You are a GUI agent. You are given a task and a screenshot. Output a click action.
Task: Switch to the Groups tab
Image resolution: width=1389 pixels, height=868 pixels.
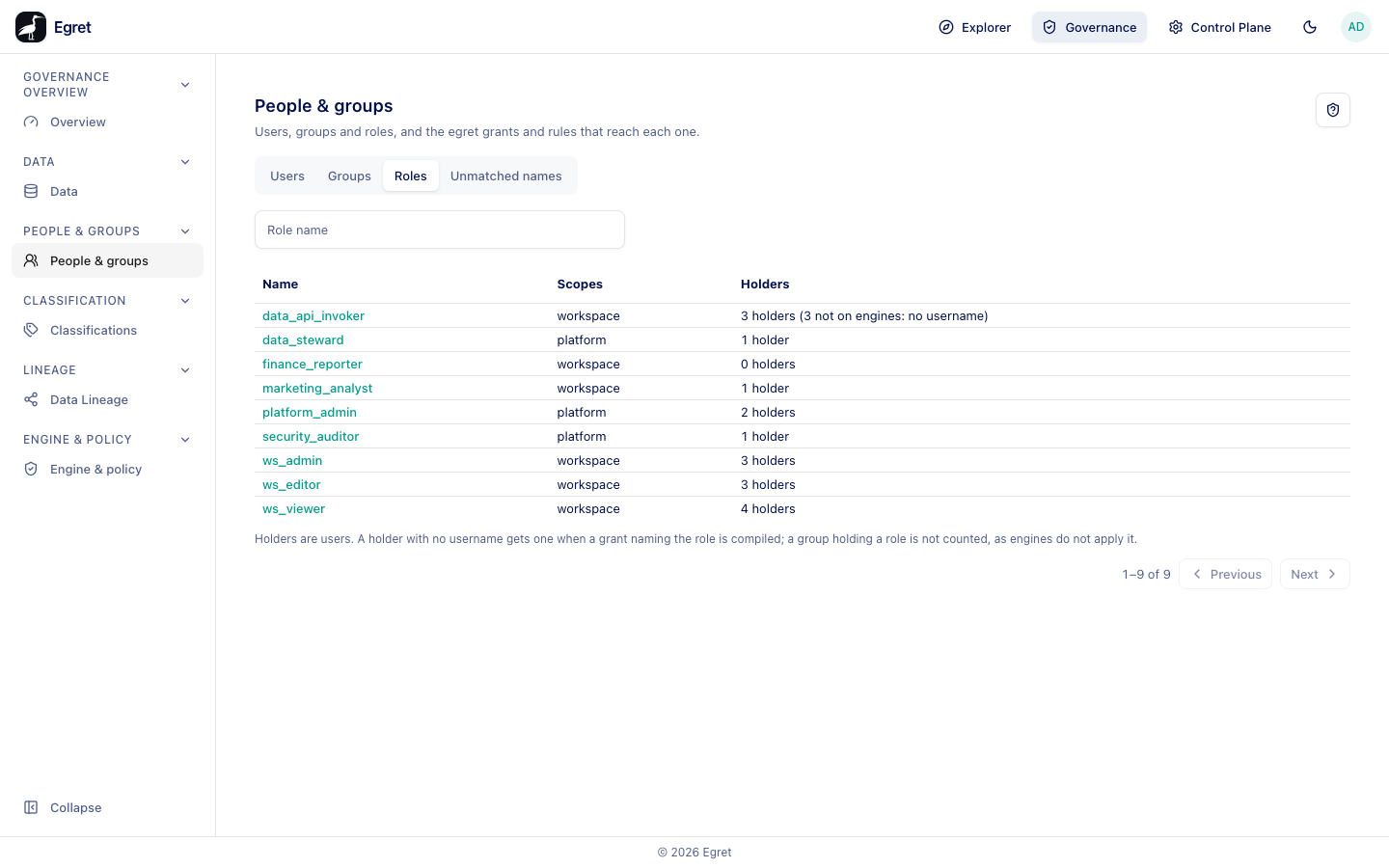pos(349,176)
